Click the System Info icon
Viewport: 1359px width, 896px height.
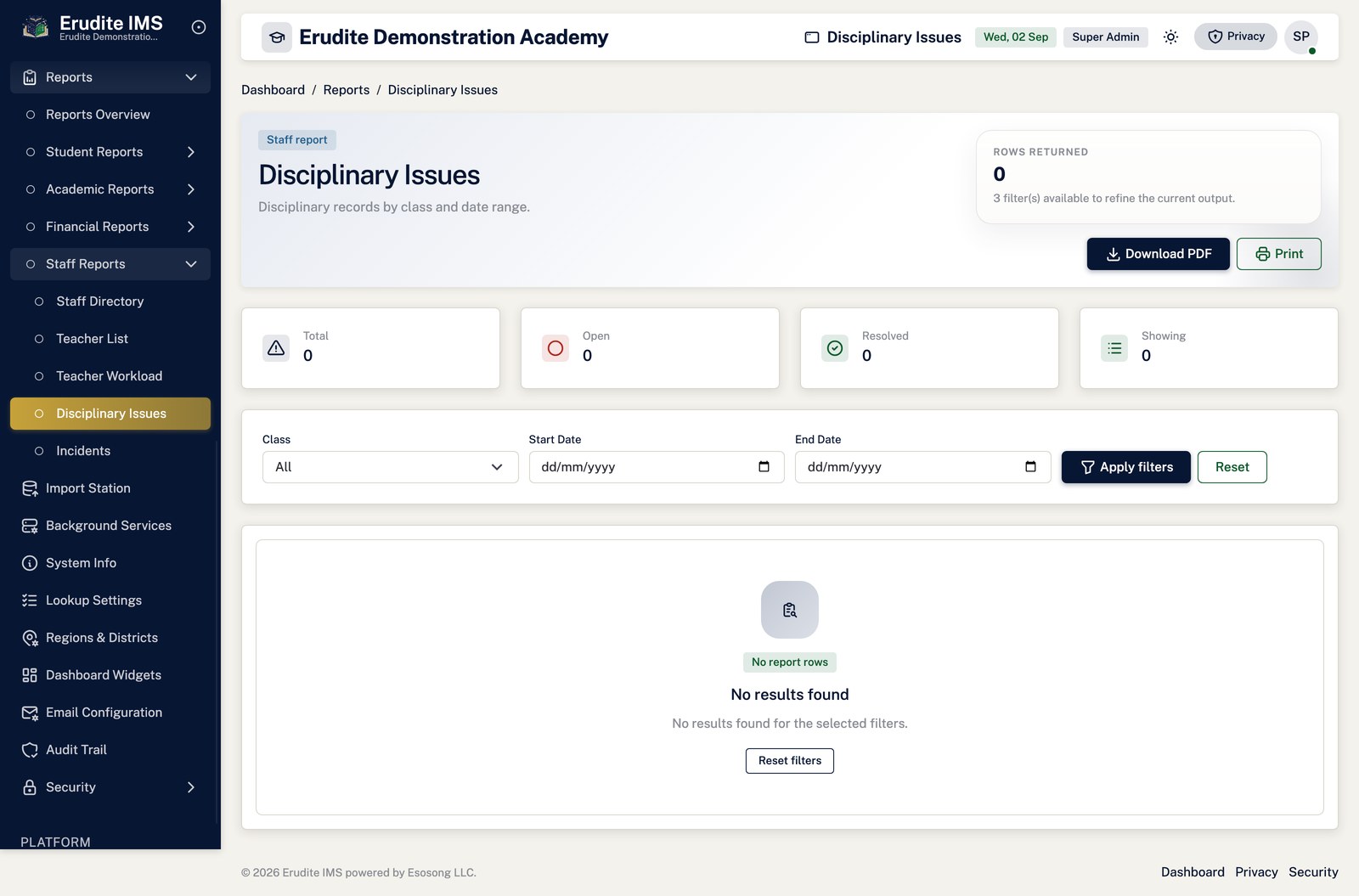click(x=30, y=563)
